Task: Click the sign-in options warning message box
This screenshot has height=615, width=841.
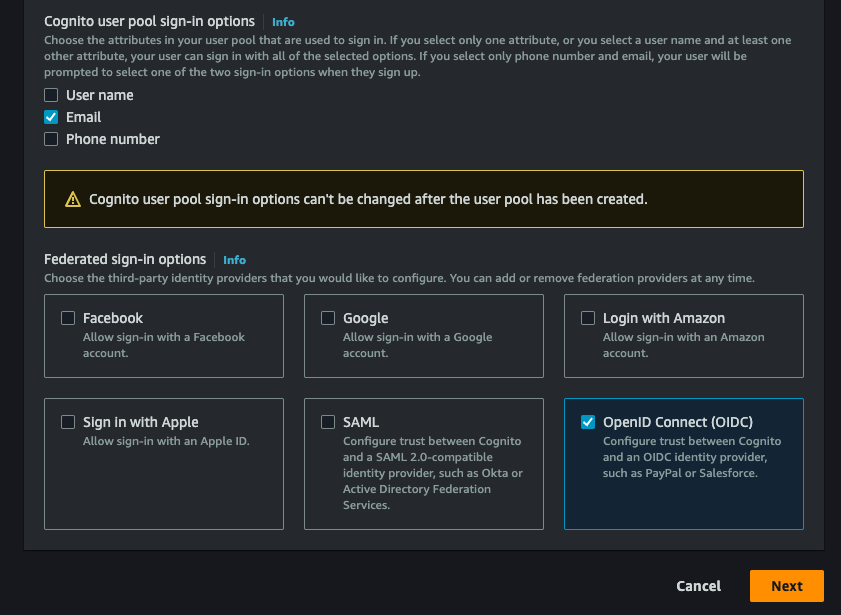Action: [x=423, y=198]
